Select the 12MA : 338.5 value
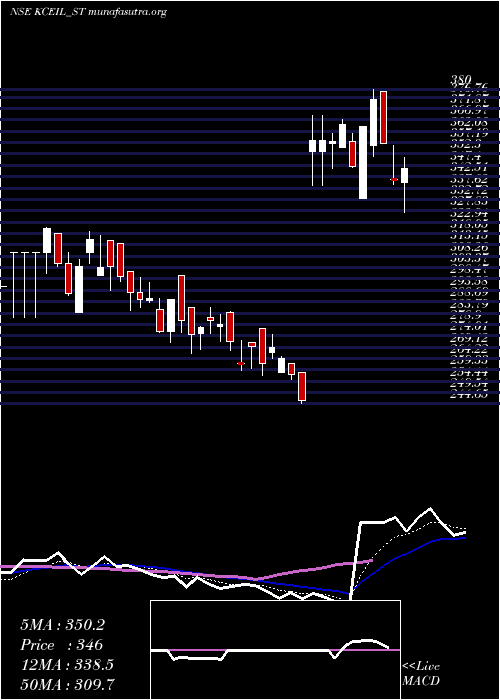Screen dimensions: 500x700 coord(67,665)
